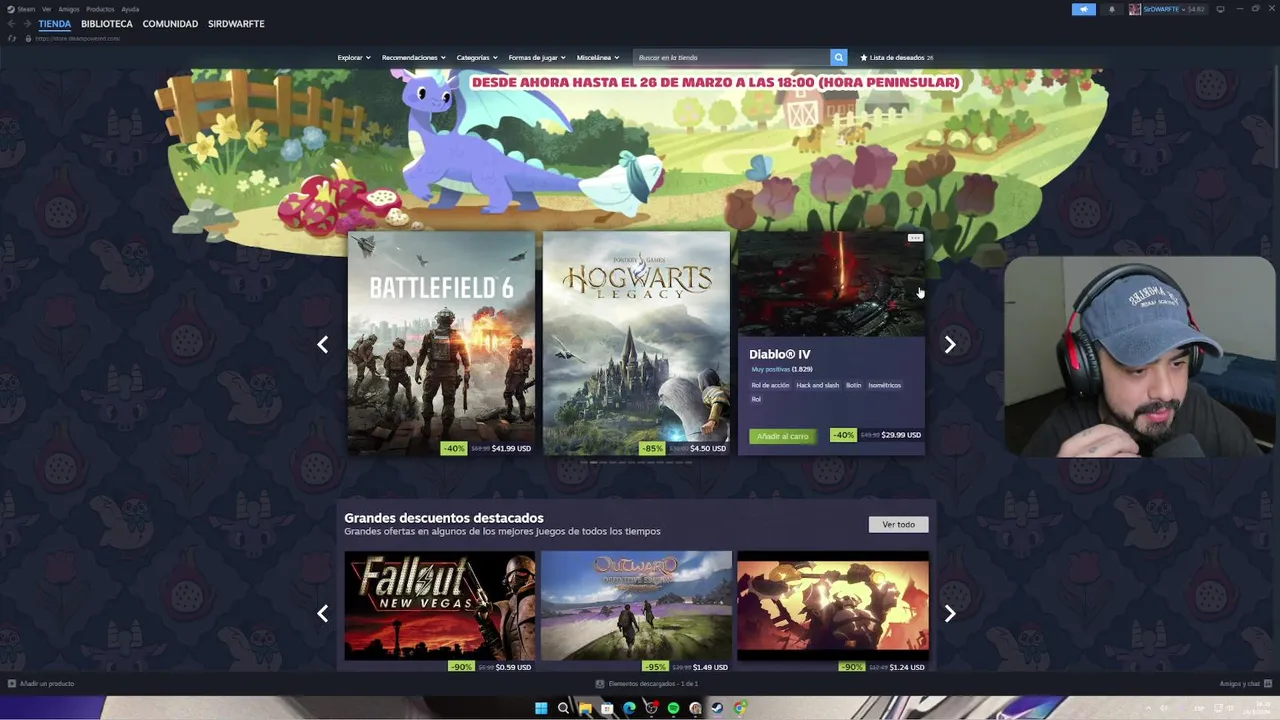Click the Rol de acción tag
Screen dimensions: 1280x720
tap(770, 385)
